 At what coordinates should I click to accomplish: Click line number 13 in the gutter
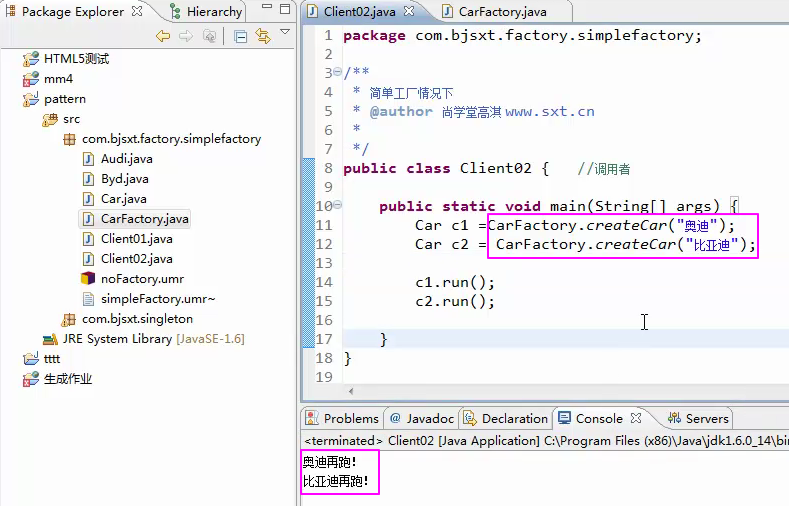click(324, 263)
